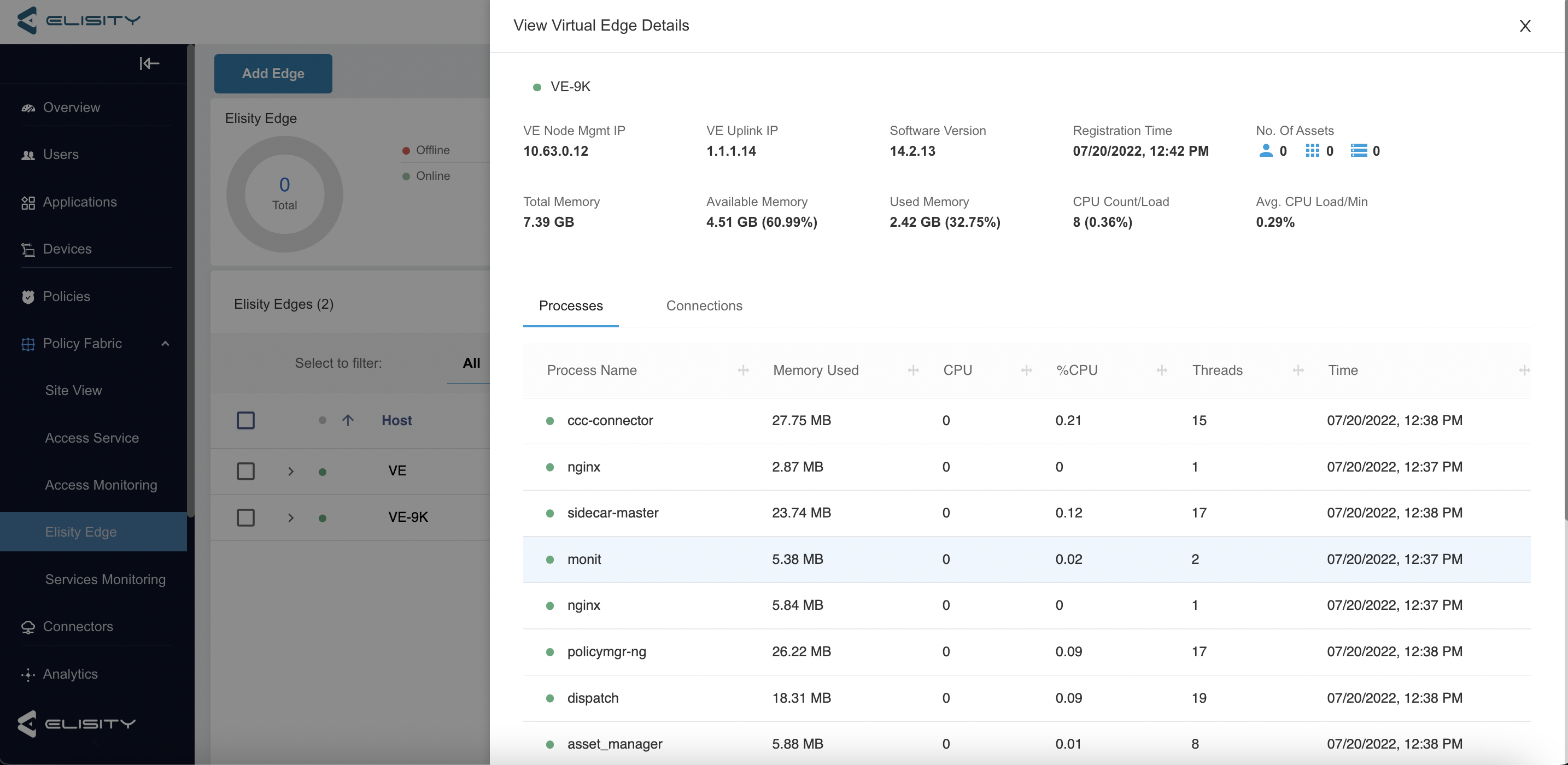Viewport: 1568px width, 765px height.
Task: Collapse the sidebar with the arrow icon
Action: coord(149,63)
